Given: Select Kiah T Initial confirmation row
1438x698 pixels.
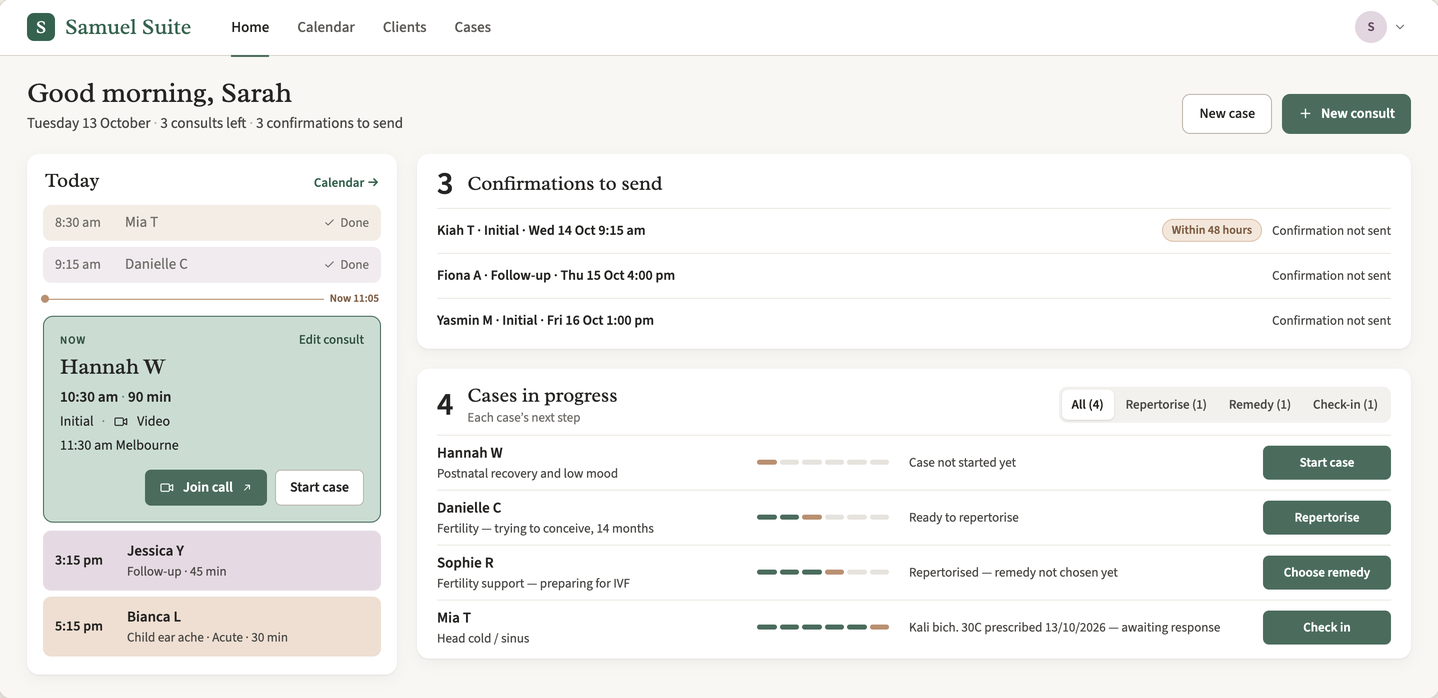Looking at the screenshot, I should 914,231.
